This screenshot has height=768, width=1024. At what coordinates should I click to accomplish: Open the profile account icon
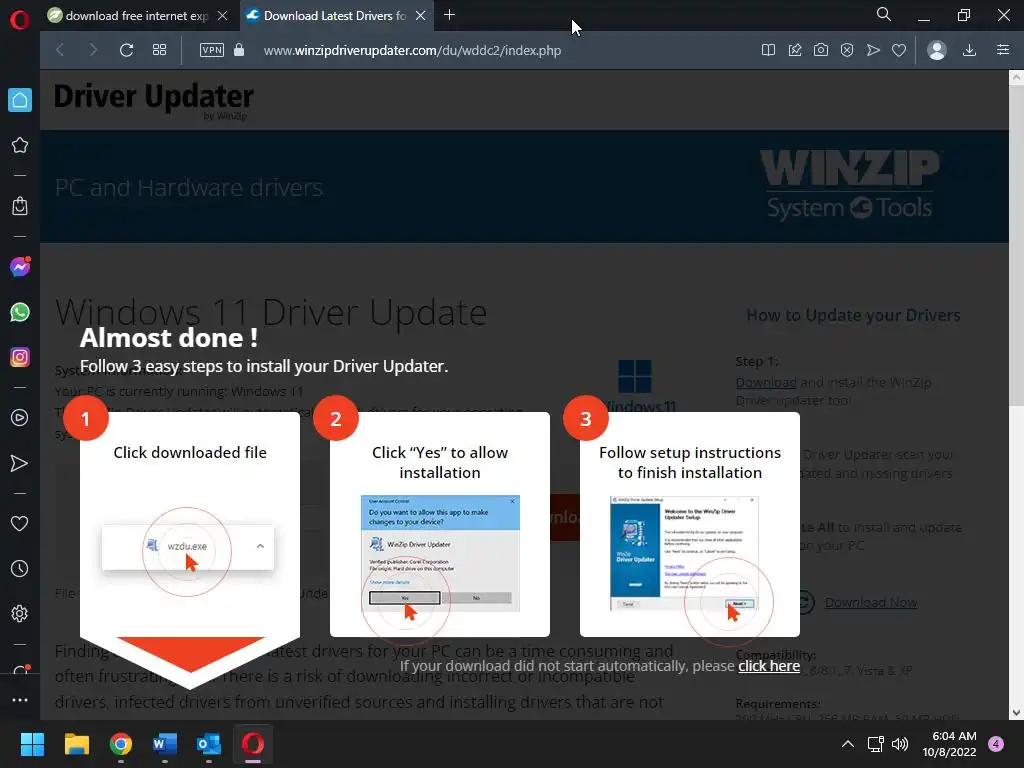tap(937, 50)
